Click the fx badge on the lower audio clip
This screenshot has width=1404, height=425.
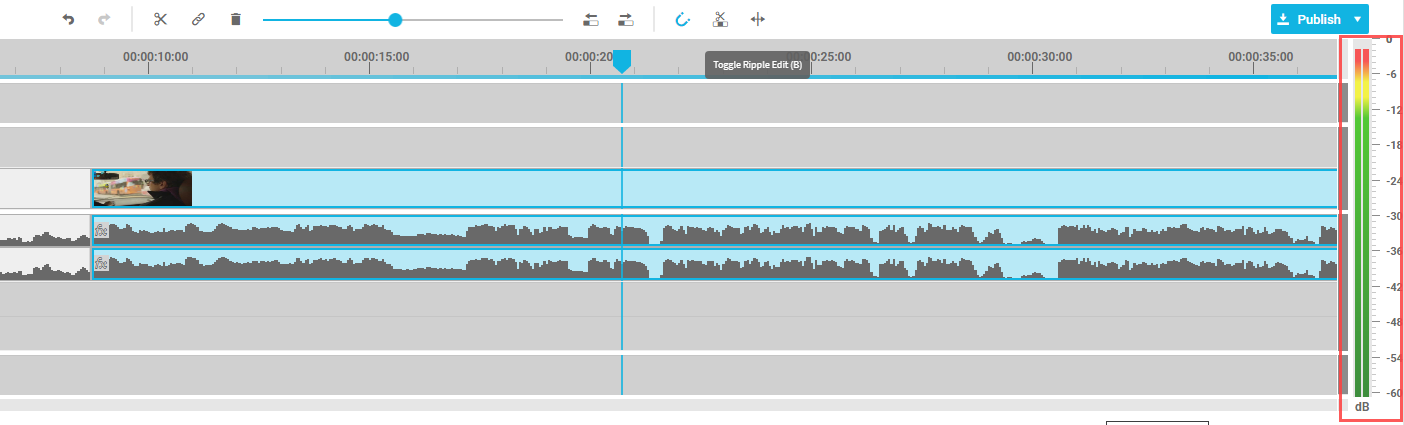101,264
